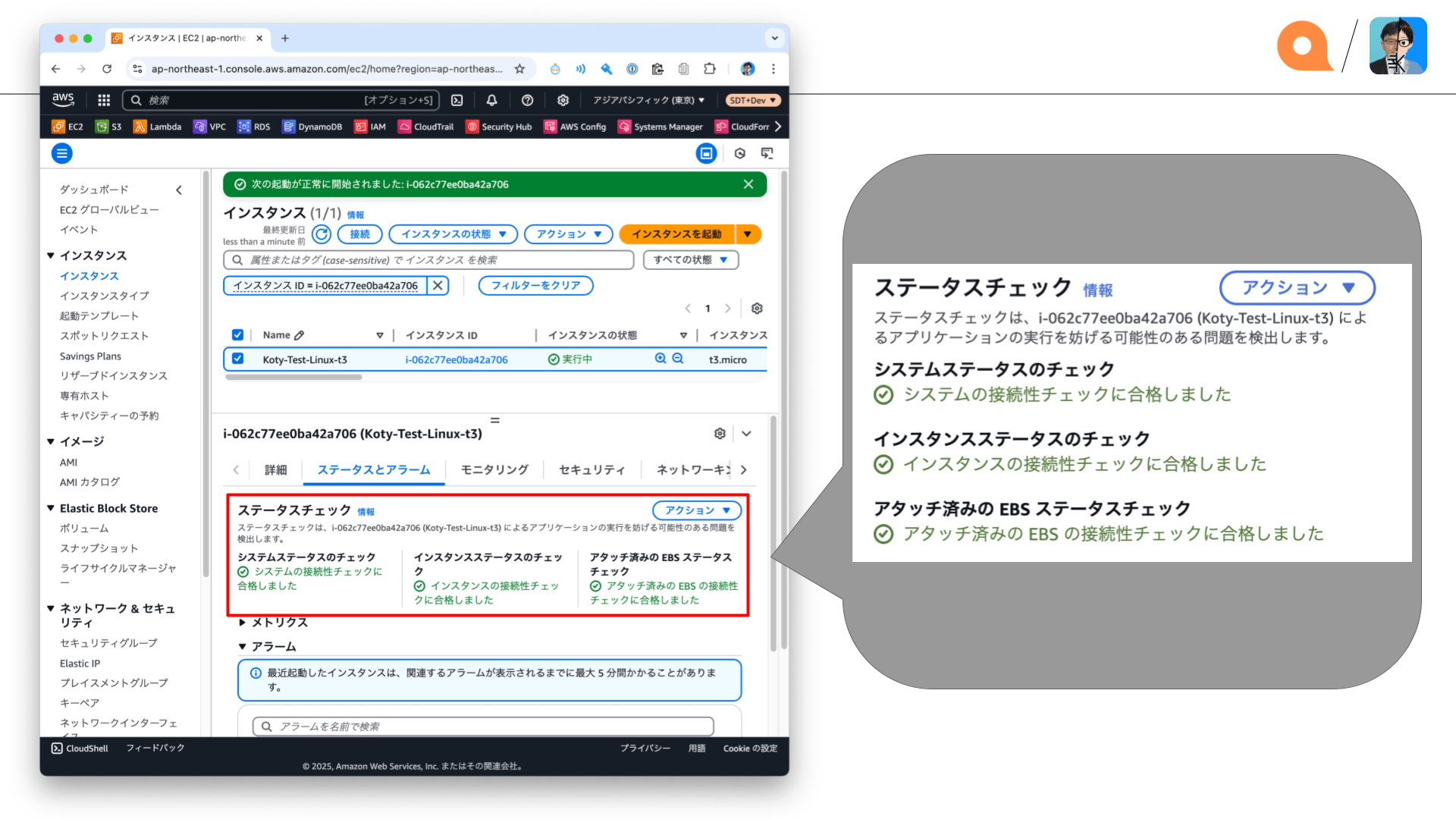Open the AWS logo home
The width and height of the screenshot is (1456, 819).
click(x=63, y=99)
